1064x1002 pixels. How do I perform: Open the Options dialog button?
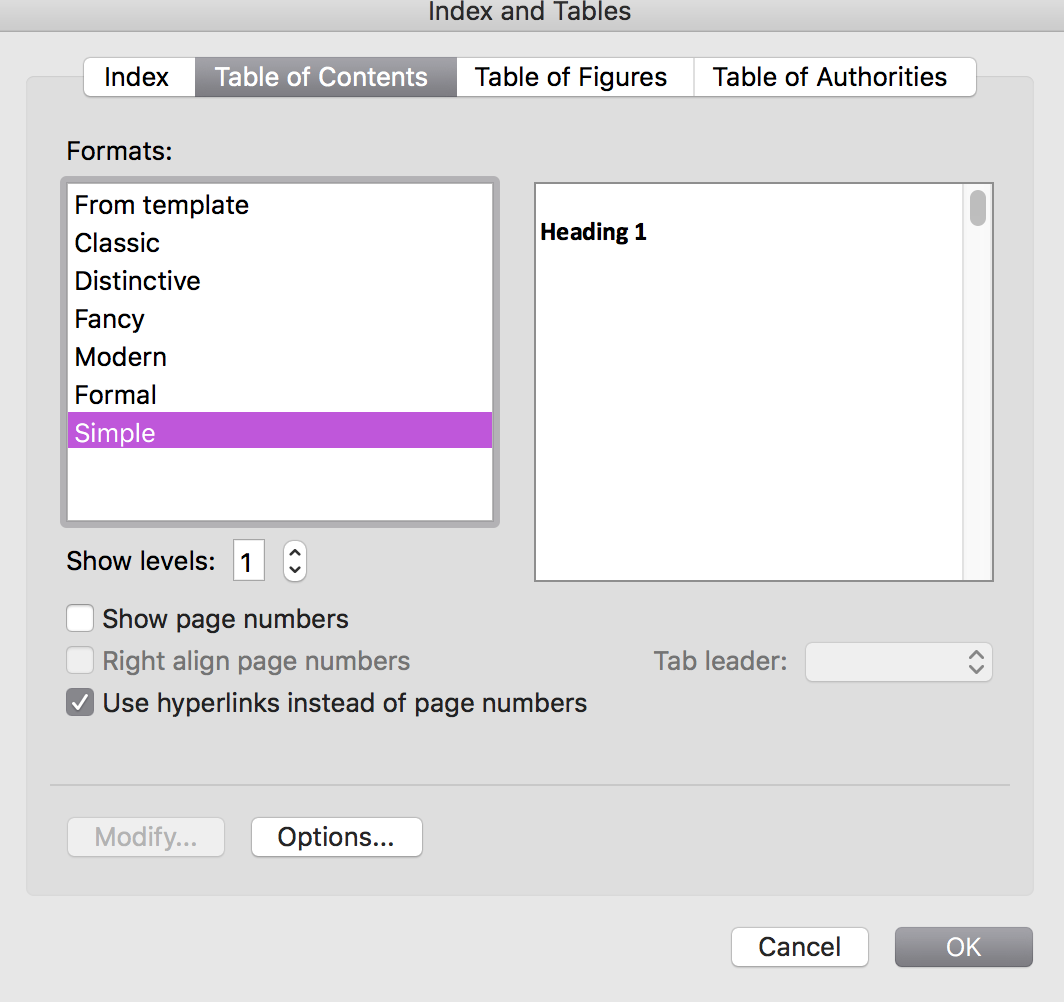tap(336, 837)
